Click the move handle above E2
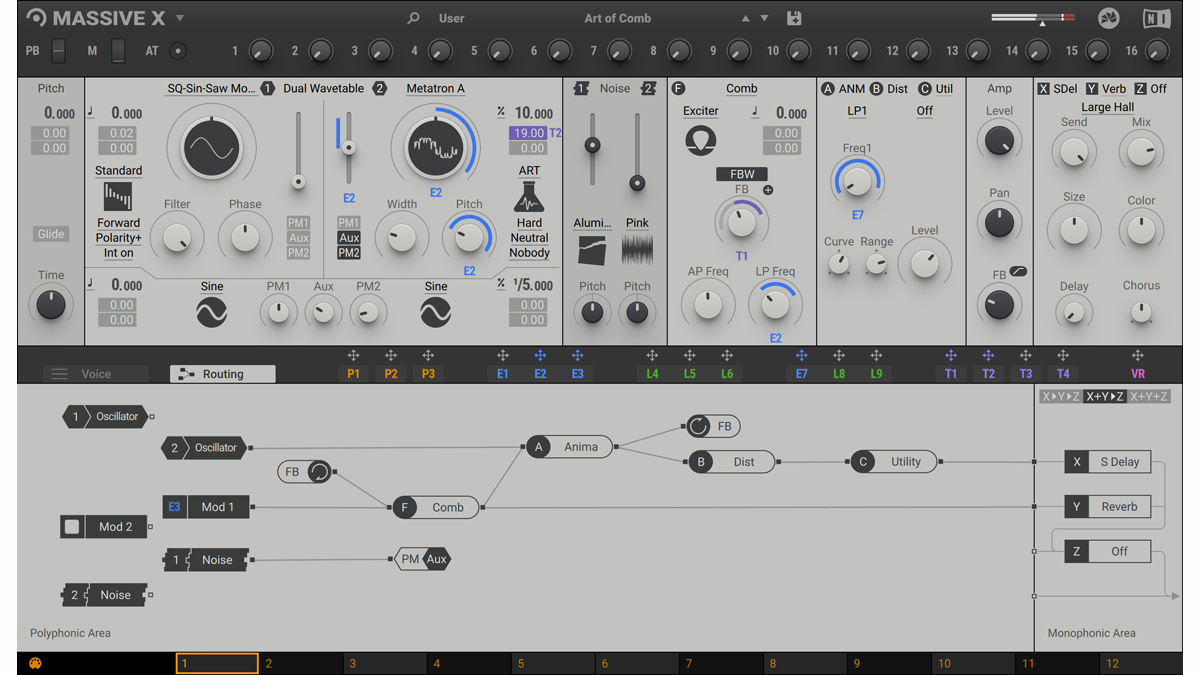1200x675 pixels. (x=540, y=356)
